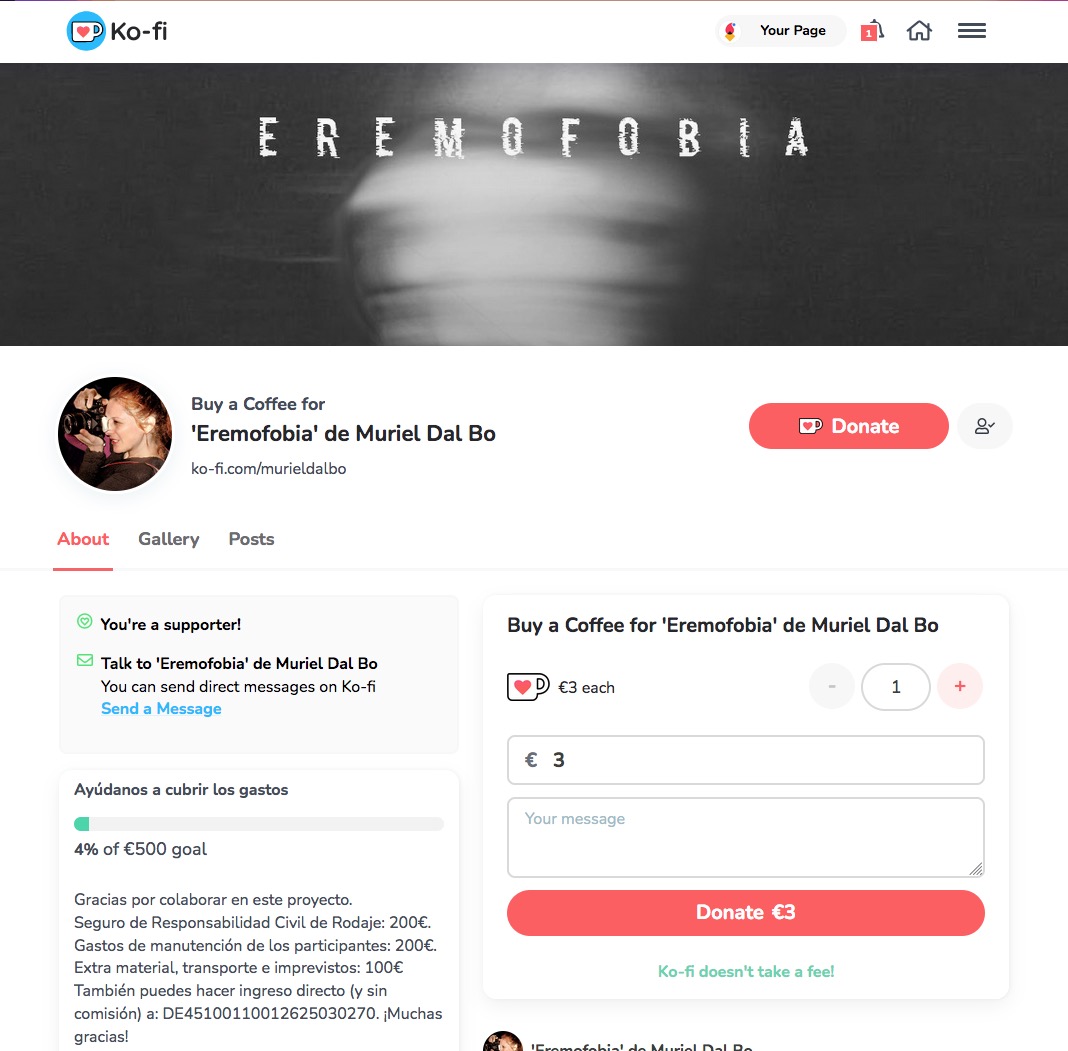Image resolution: width=1068 pixels, height=1051 pixels.
Task: Click the green supporter heart icon
Action: coord(84,621)
